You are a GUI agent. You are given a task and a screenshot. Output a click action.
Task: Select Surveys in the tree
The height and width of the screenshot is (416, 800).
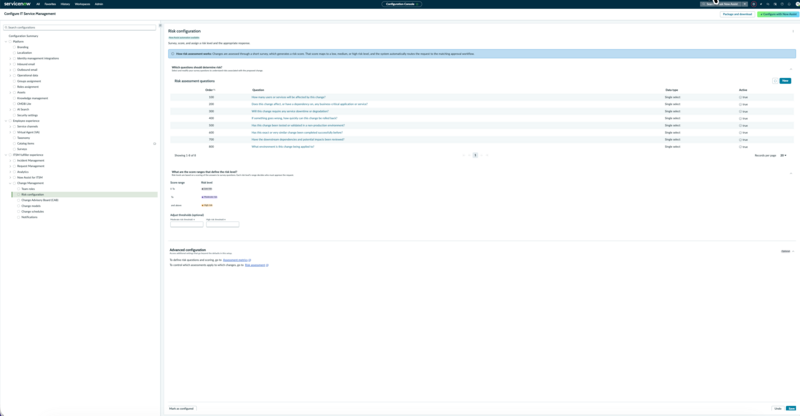click(x=22, y=149)
